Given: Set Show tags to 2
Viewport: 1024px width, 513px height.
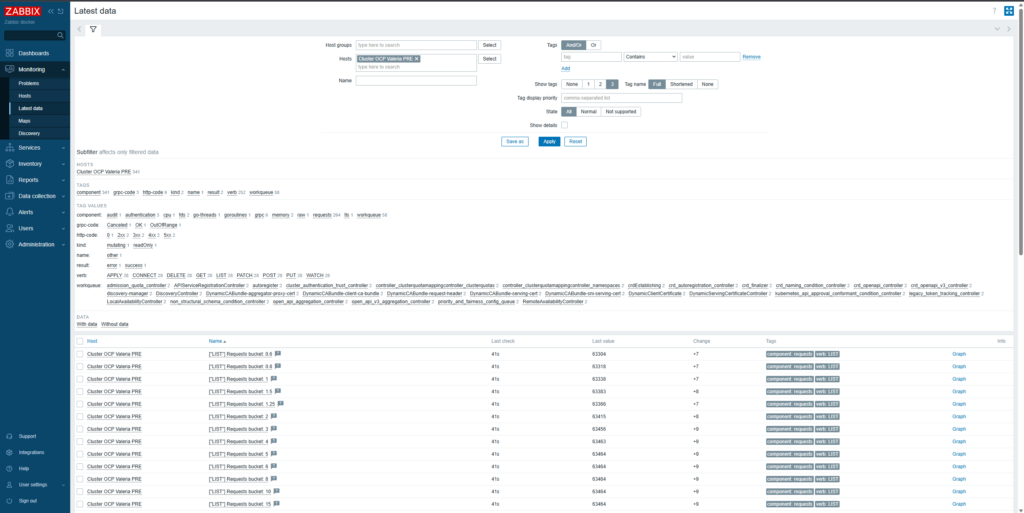Looking at the screenshot, I should pyautogui.click(x=600, y=84).
